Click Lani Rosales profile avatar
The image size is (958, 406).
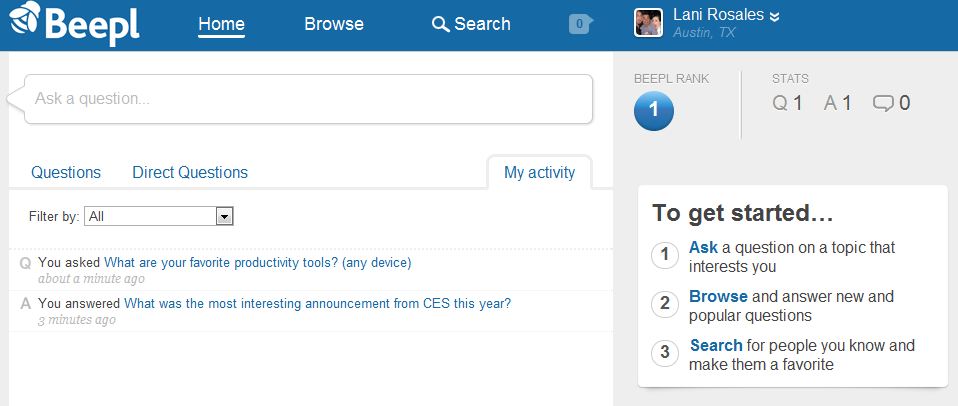pos(649,22)
